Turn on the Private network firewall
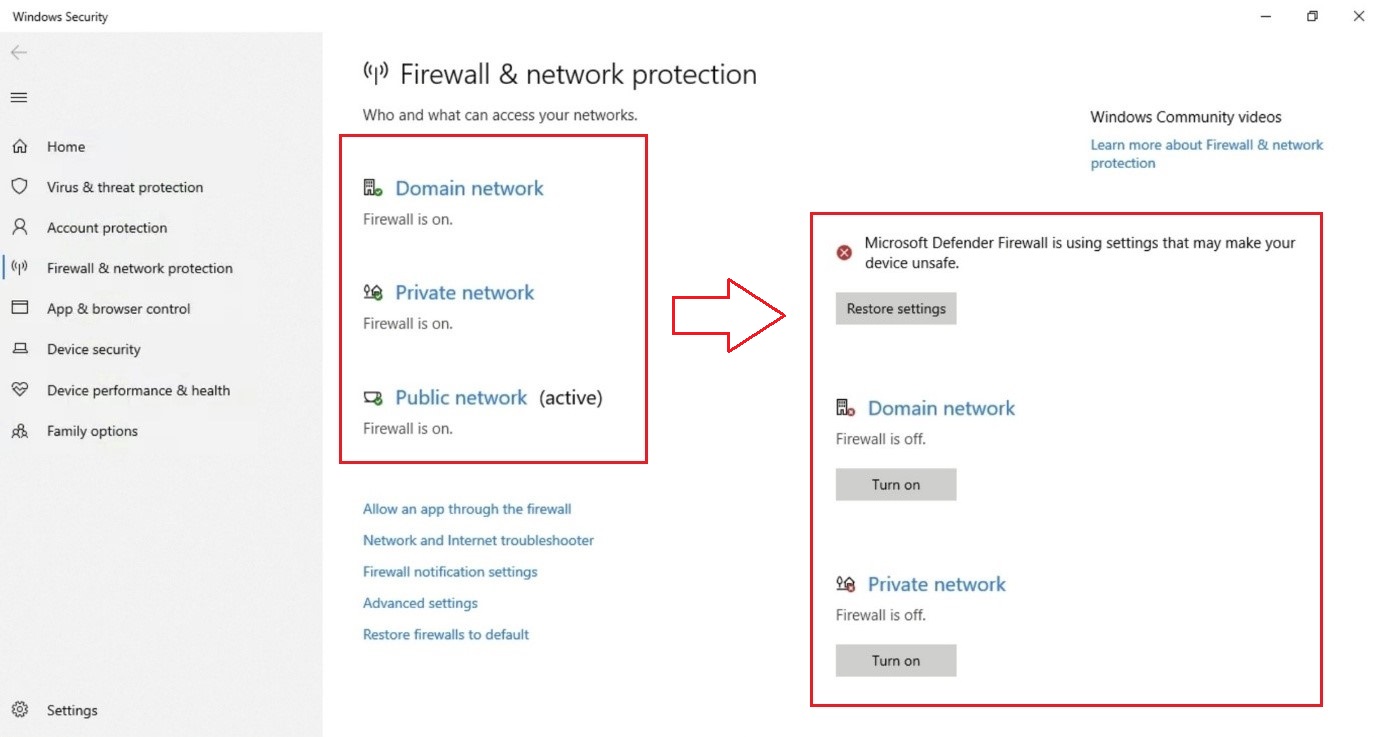Viewport: 1379px width, 737px height. (895, 660)
